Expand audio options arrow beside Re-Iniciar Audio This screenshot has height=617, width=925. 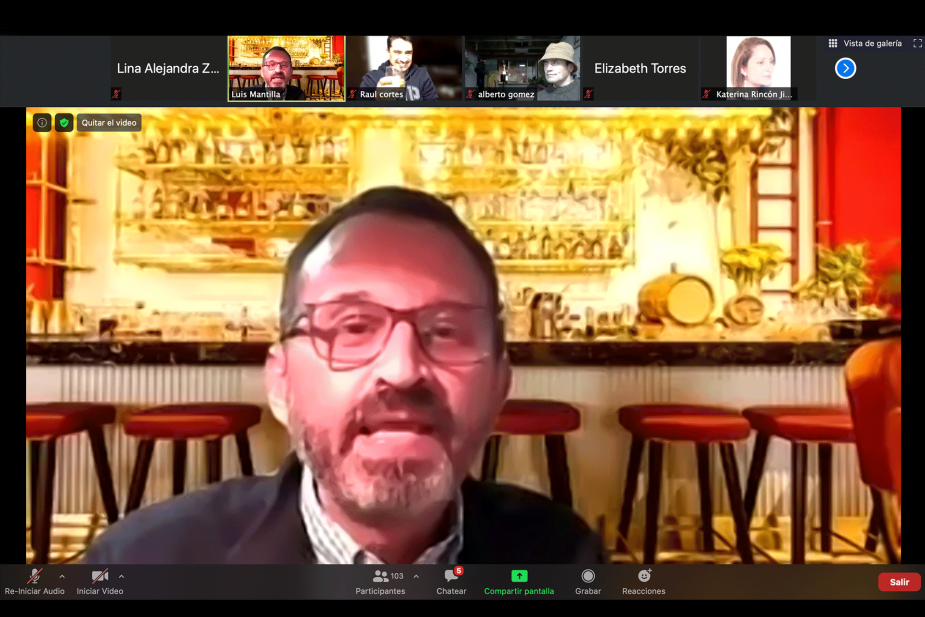62,576
